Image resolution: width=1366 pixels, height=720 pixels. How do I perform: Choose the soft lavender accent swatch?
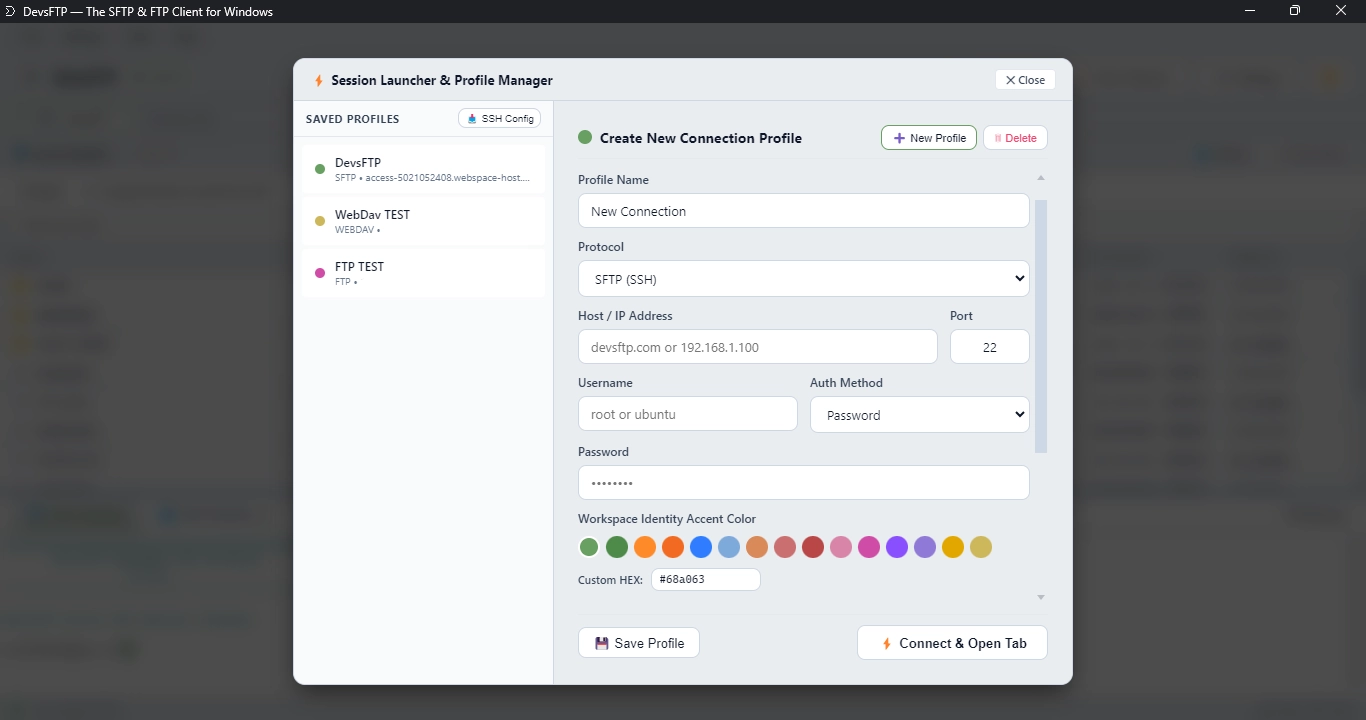(925, 547)
